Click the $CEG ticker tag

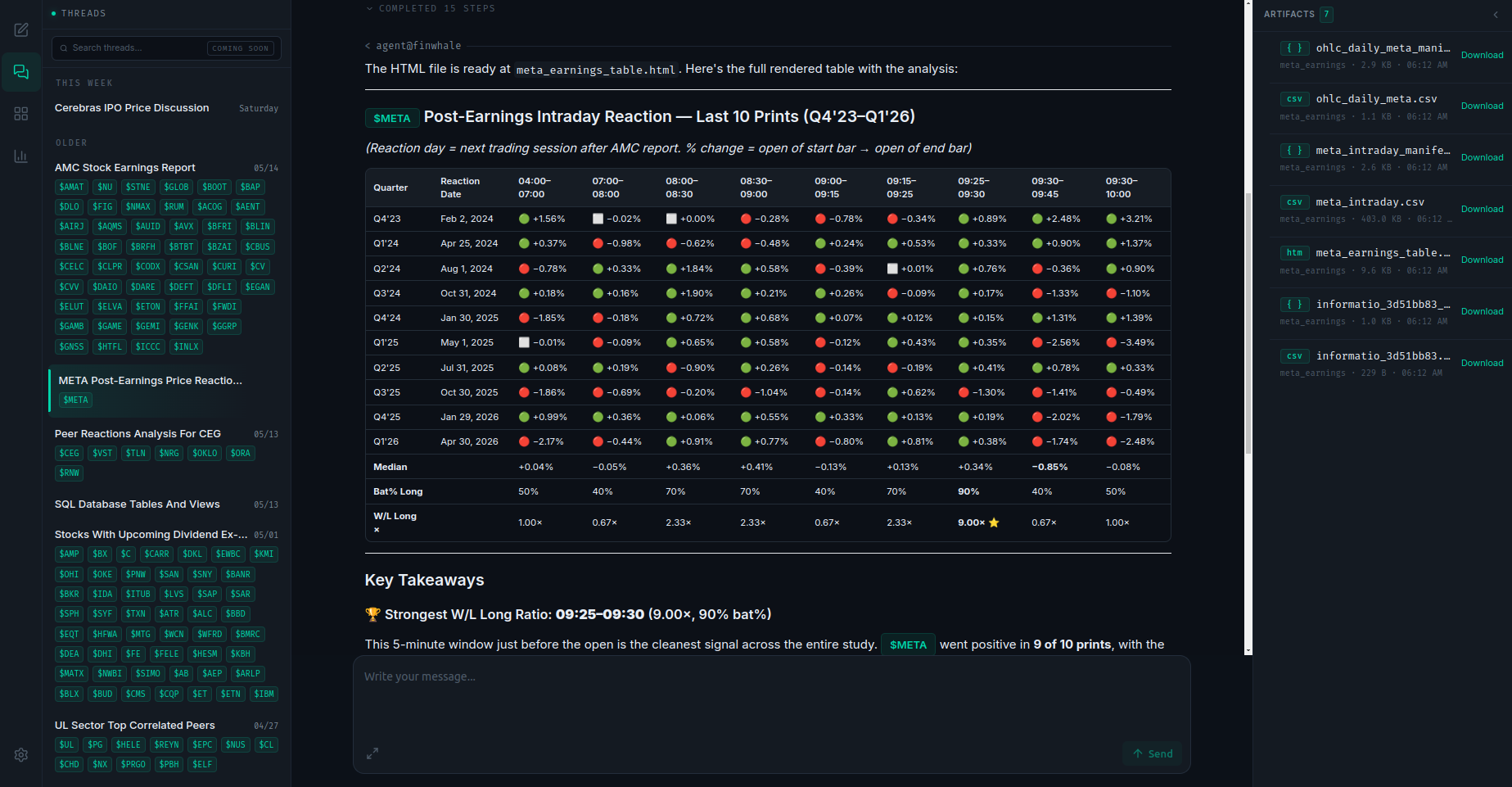tap(70, 454)
